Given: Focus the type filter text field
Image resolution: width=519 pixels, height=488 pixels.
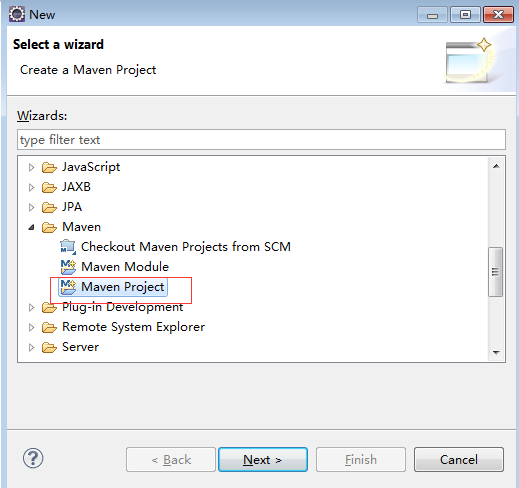Looking at the screenshot, I should (x=261, y=140).
